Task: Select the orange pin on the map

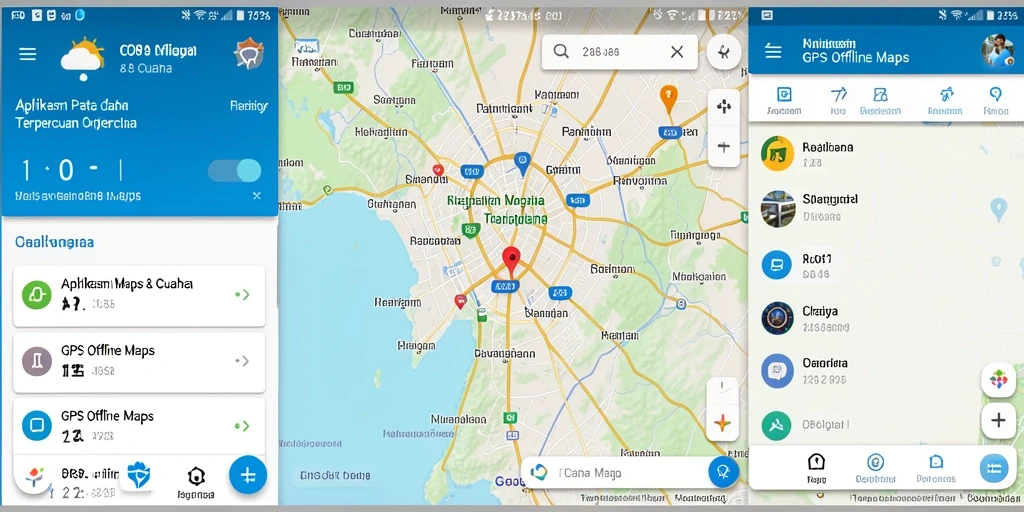Action: pos(668,99)
